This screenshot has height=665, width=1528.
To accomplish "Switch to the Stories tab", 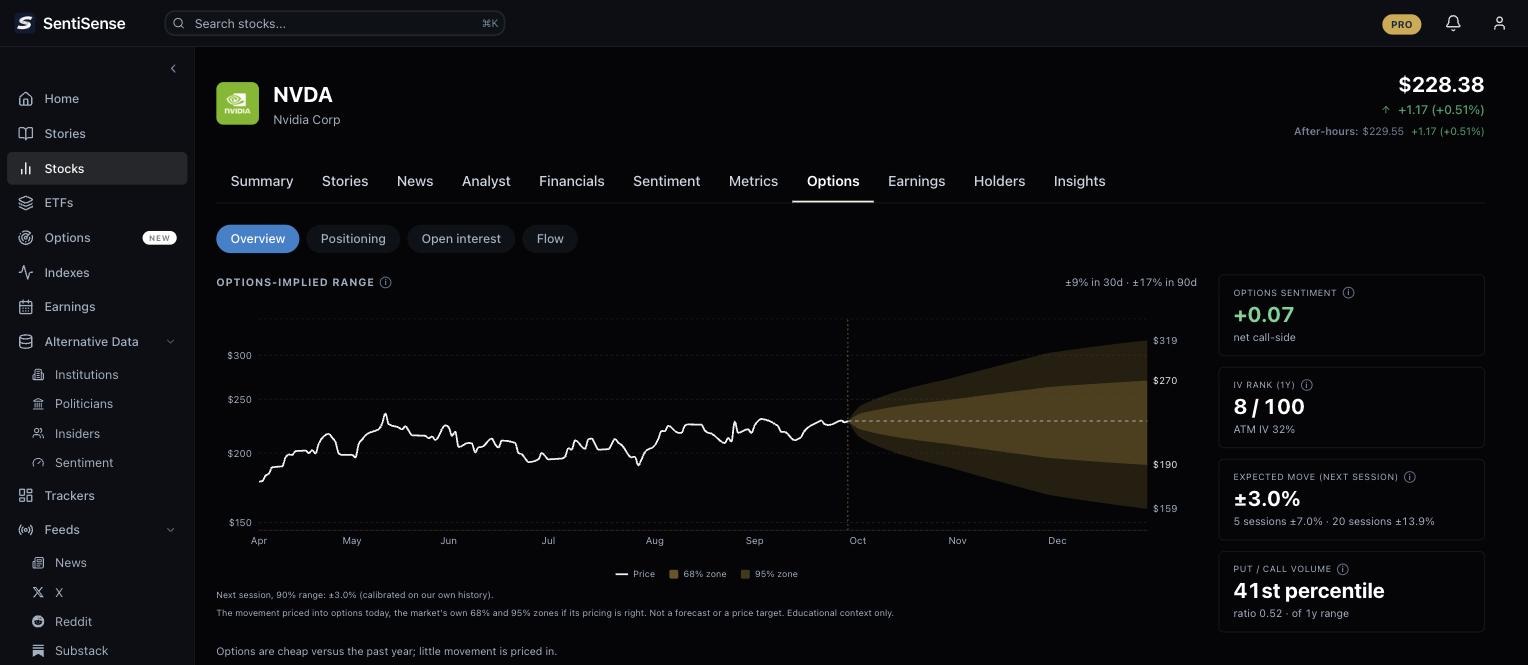I will pos(345,182).
